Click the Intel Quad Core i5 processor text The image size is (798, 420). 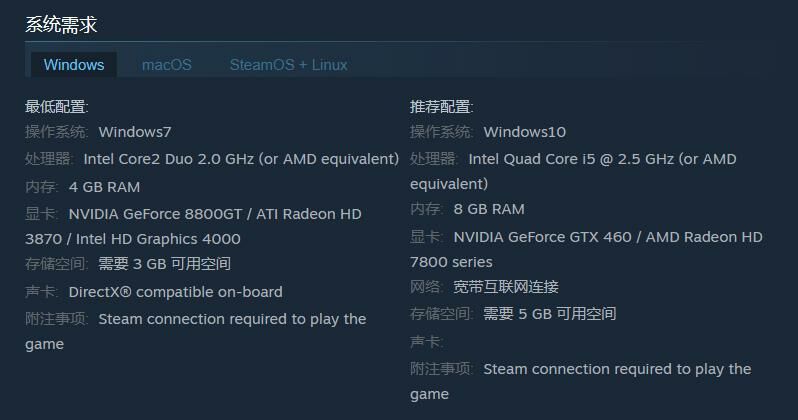(x=601, y=159)
